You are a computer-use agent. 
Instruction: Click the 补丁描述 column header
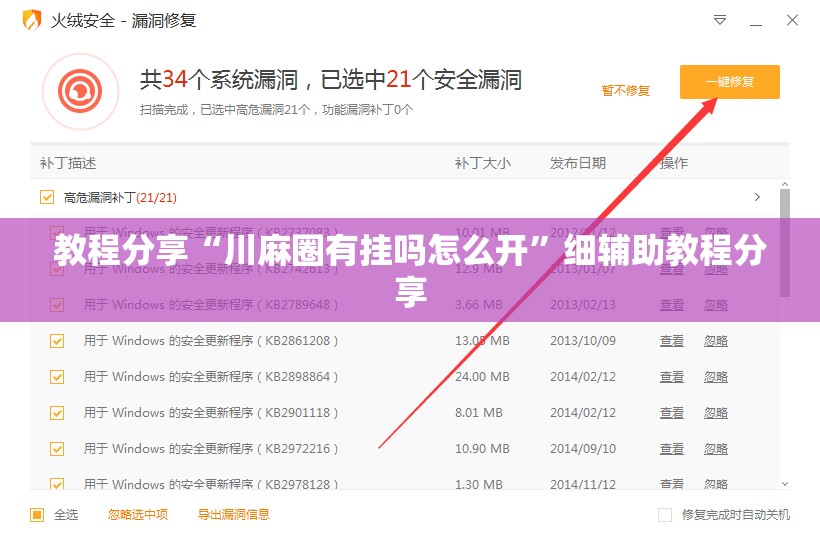point(68,163)
